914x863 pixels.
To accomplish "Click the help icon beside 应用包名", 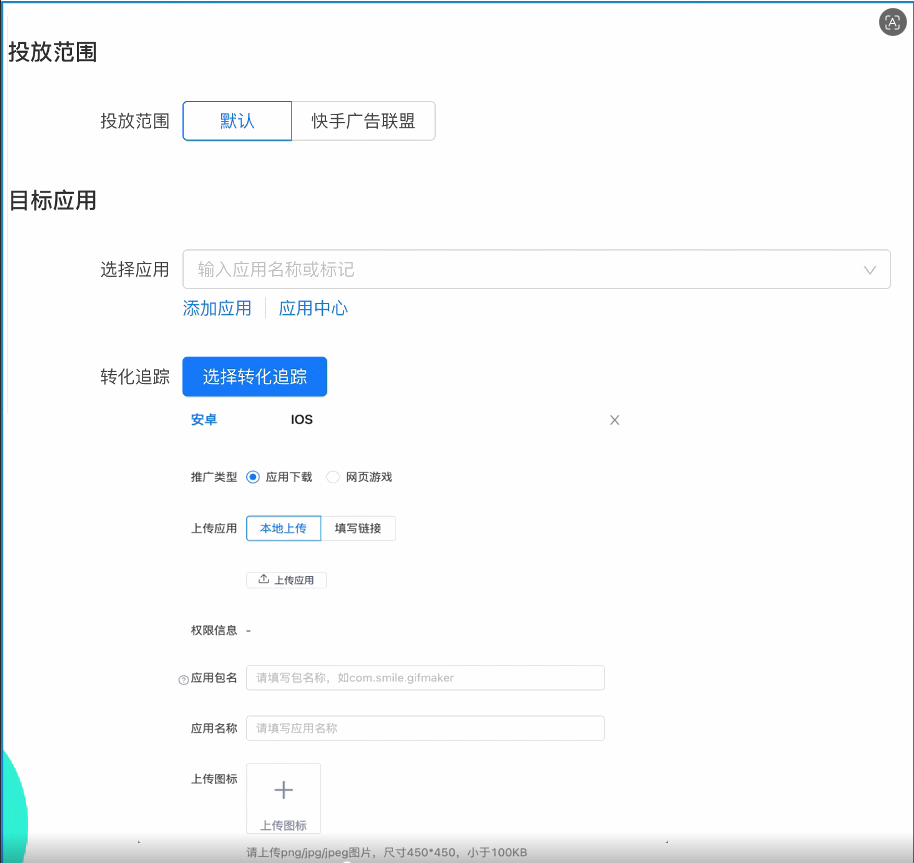I will [182, 678].
